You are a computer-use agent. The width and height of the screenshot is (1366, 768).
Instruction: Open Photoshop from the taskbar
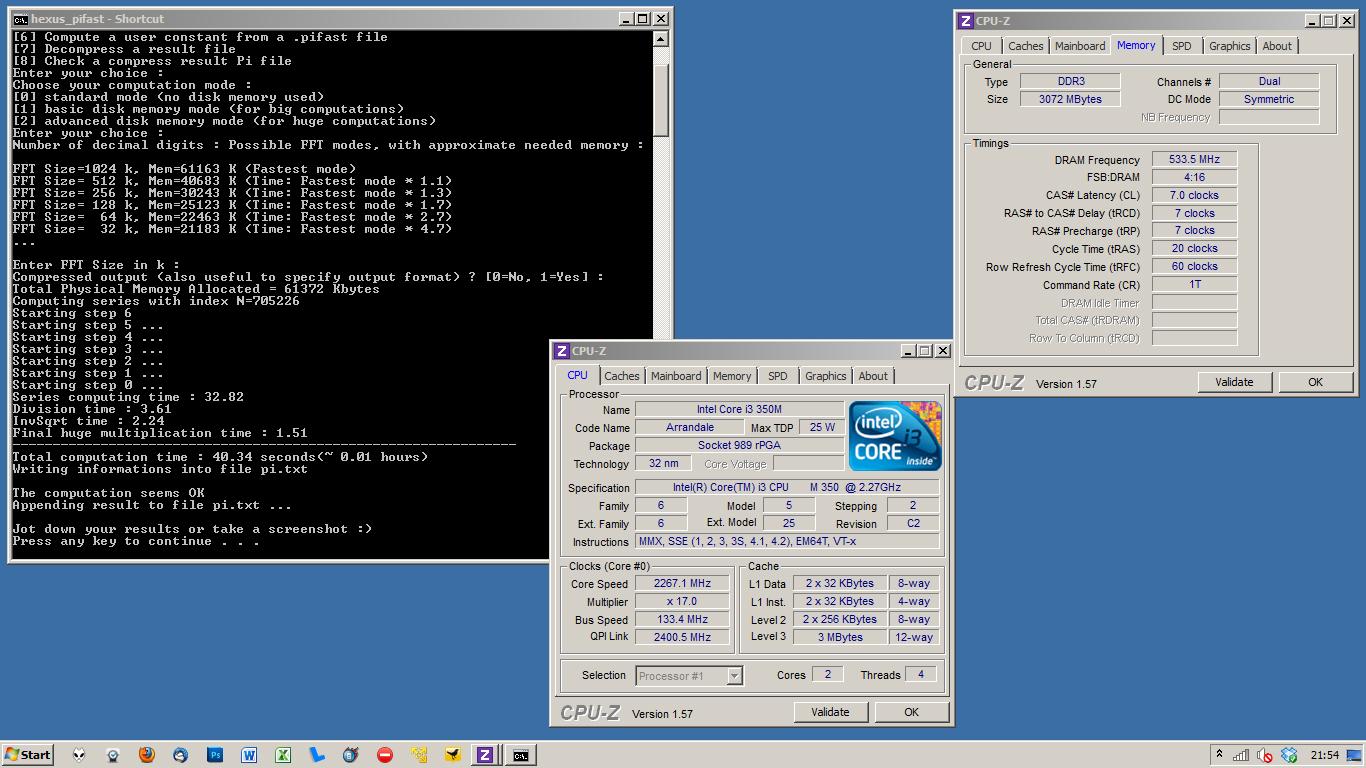(215, 755)
